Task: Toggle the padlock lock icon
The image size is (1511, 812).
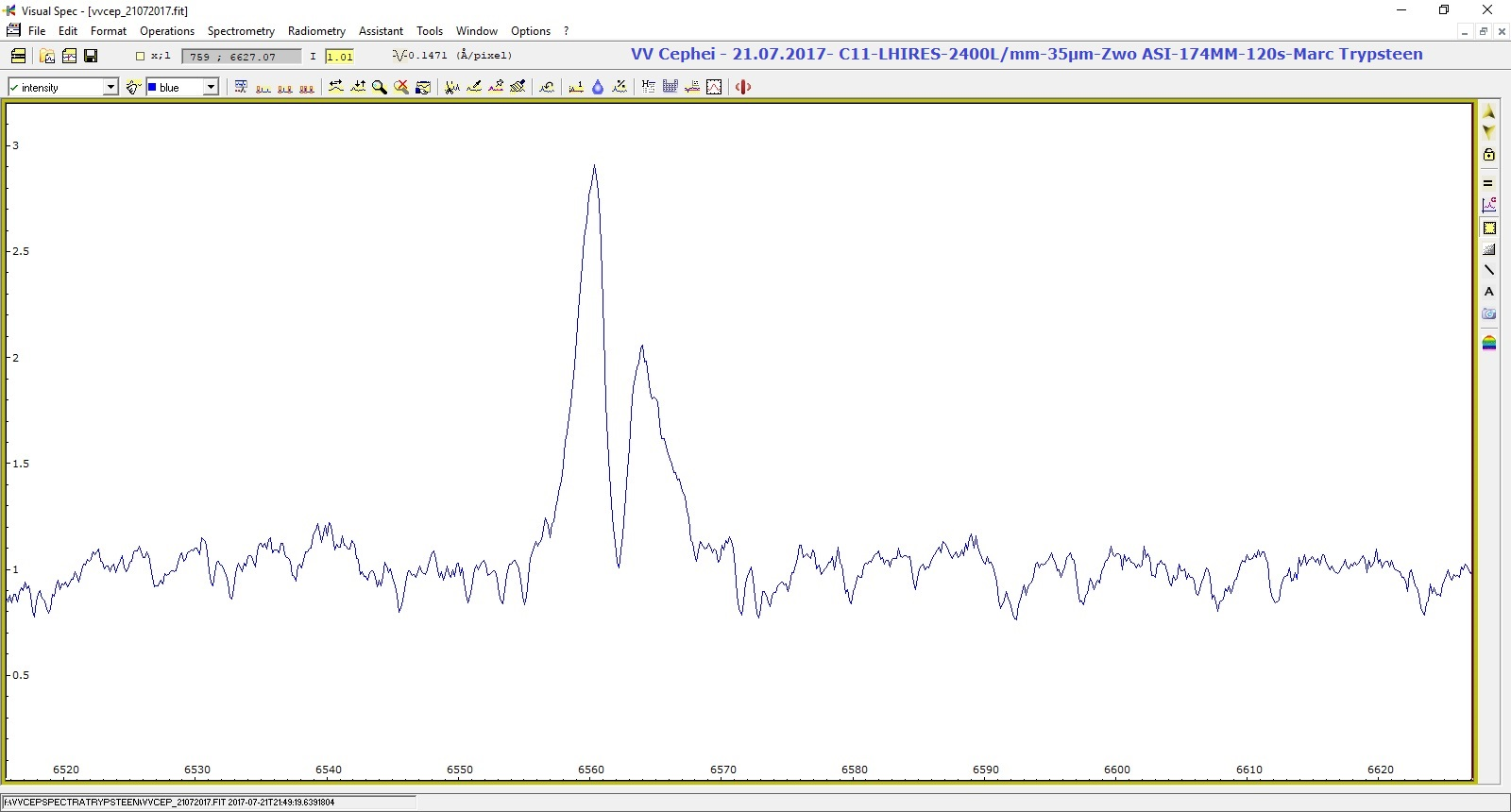Action: [x=1489, y=155]
